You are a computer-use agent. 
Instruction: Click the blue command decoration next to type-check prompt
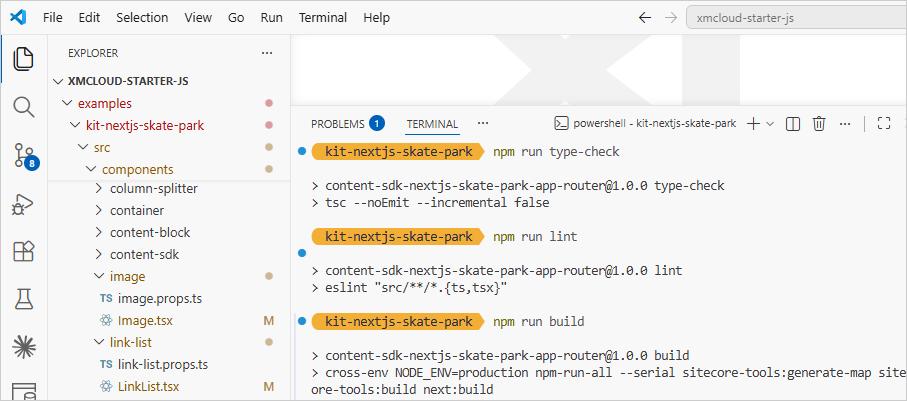301,152
